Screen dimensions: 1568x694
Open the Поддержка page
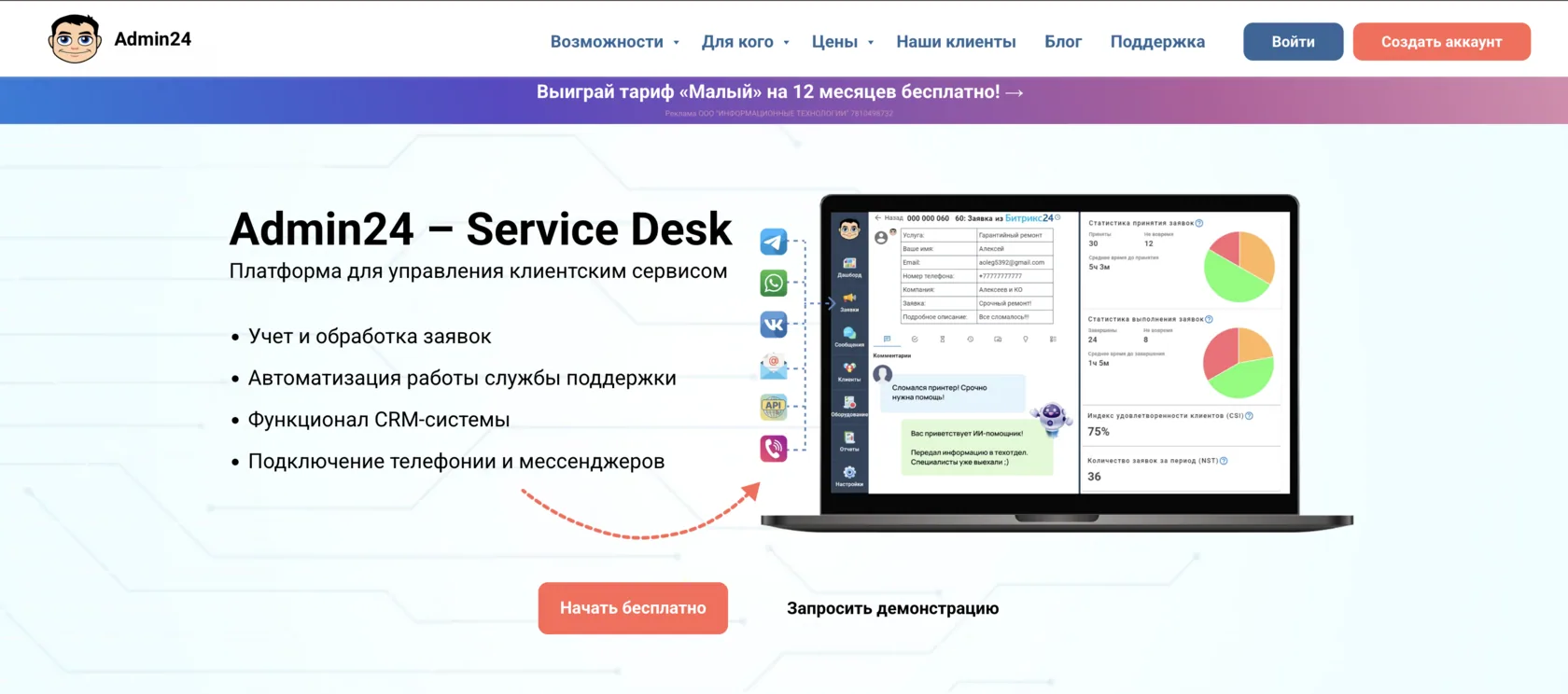point(1157,42)
